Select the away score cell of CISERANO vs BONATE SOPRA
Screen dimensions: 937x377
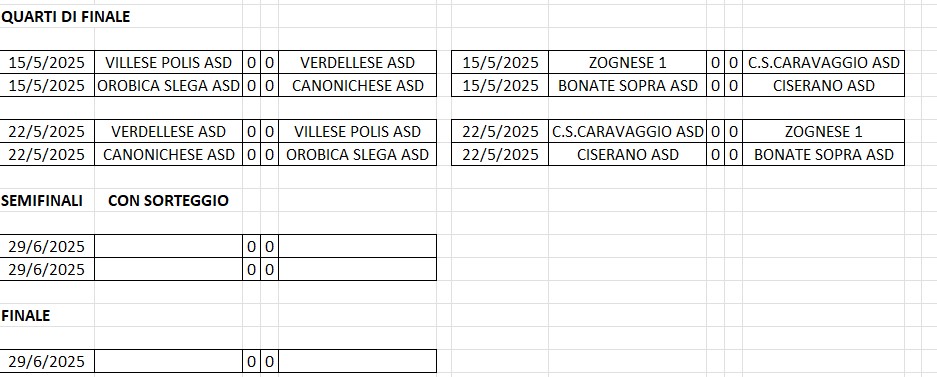click(x=733, y=155)
